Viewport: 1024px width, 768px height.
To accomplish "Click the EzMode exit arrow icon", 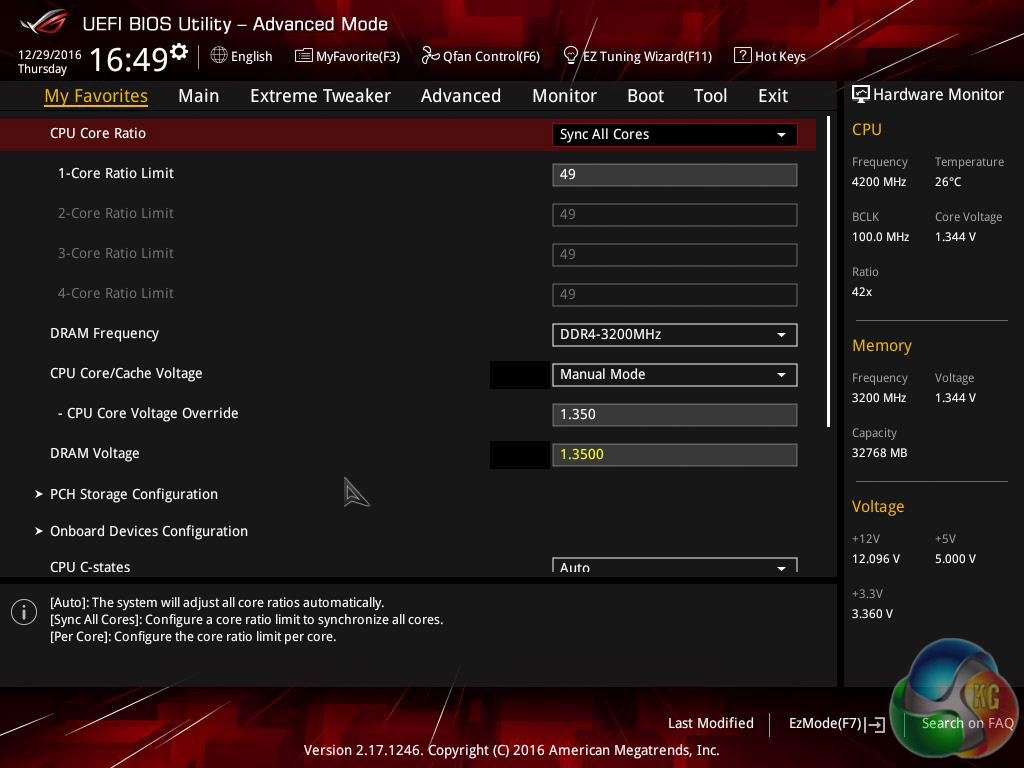I will point(876,724).
